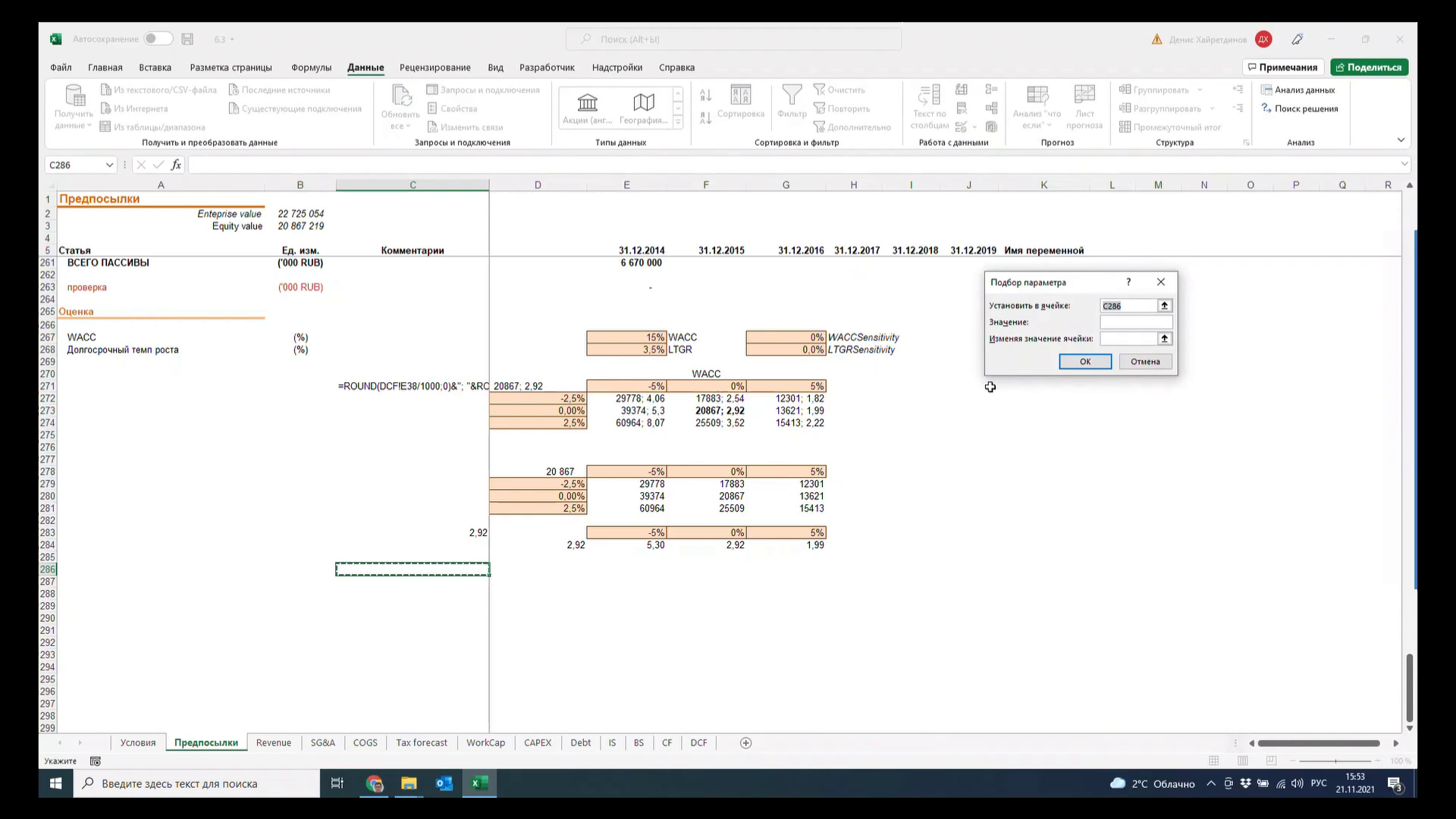Expand the formula bar chevron
The height and width of the screenshot is (819, 1456).
click(1404, 164)
